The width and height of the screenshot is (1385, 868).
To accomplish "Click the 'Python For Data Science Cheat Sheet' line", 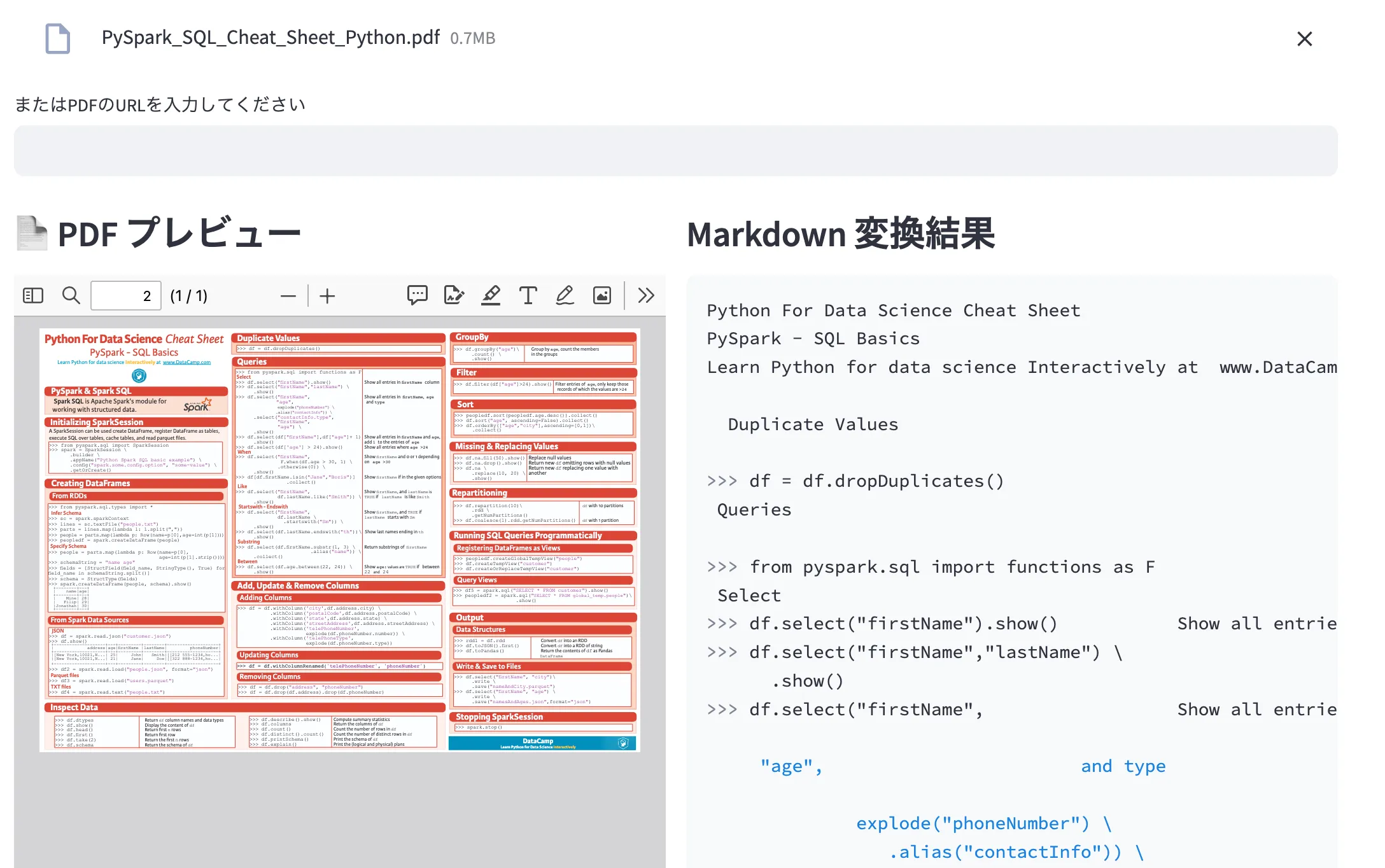I will tap(894, 311).
